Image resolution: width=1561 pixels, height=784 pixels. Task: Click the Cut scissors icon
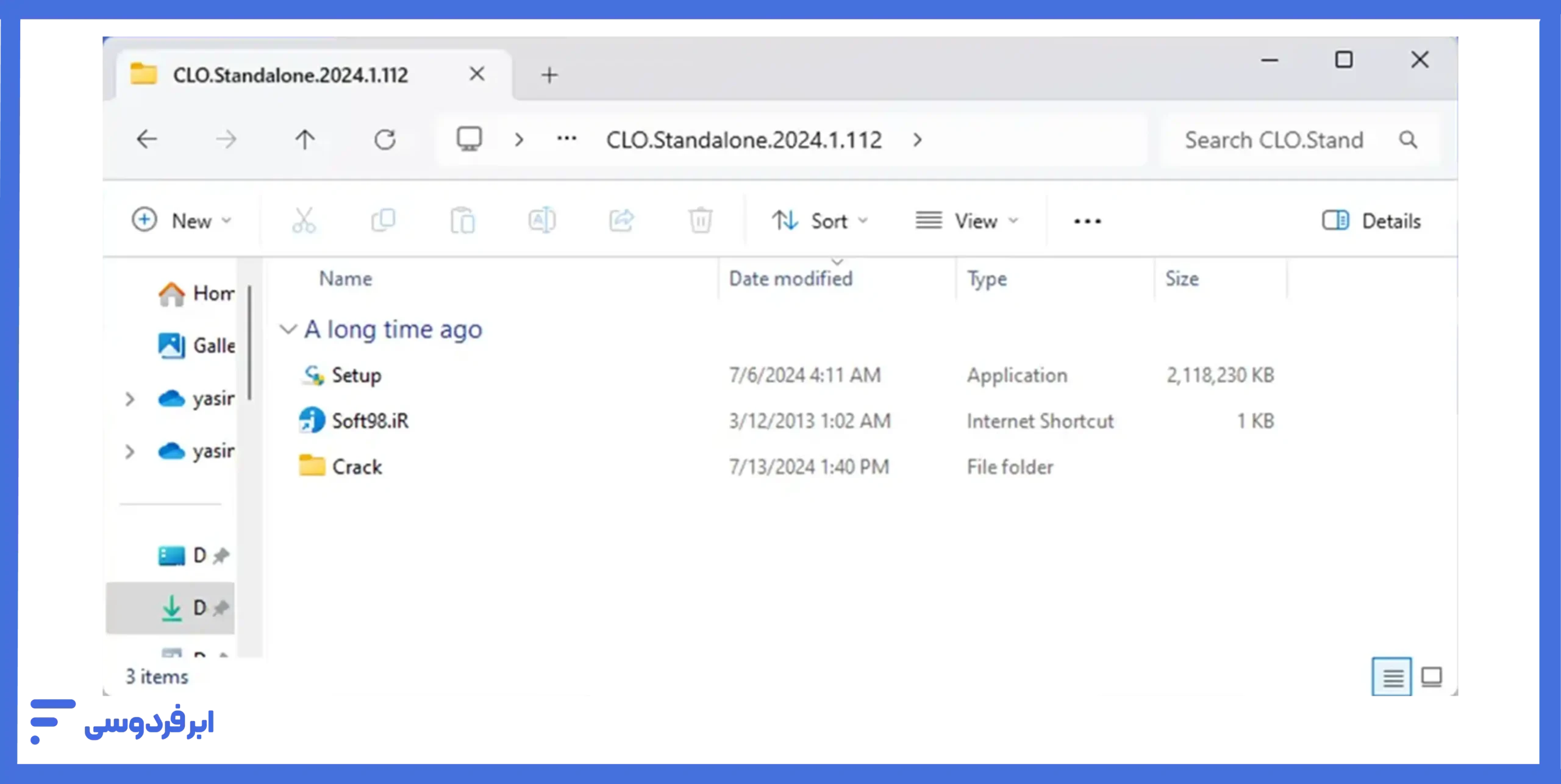pos(304,221)
